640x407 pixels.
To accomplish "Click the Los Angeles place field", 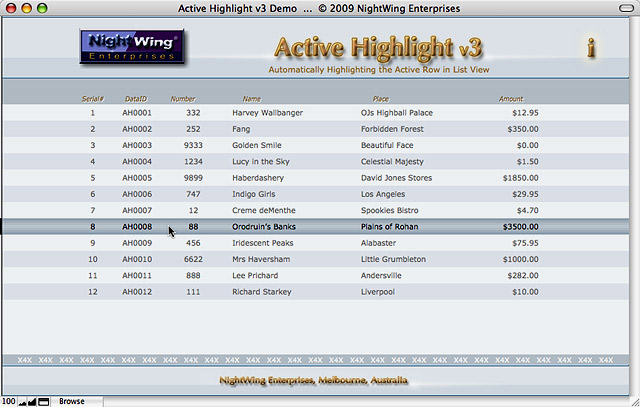I will [383, 194].
